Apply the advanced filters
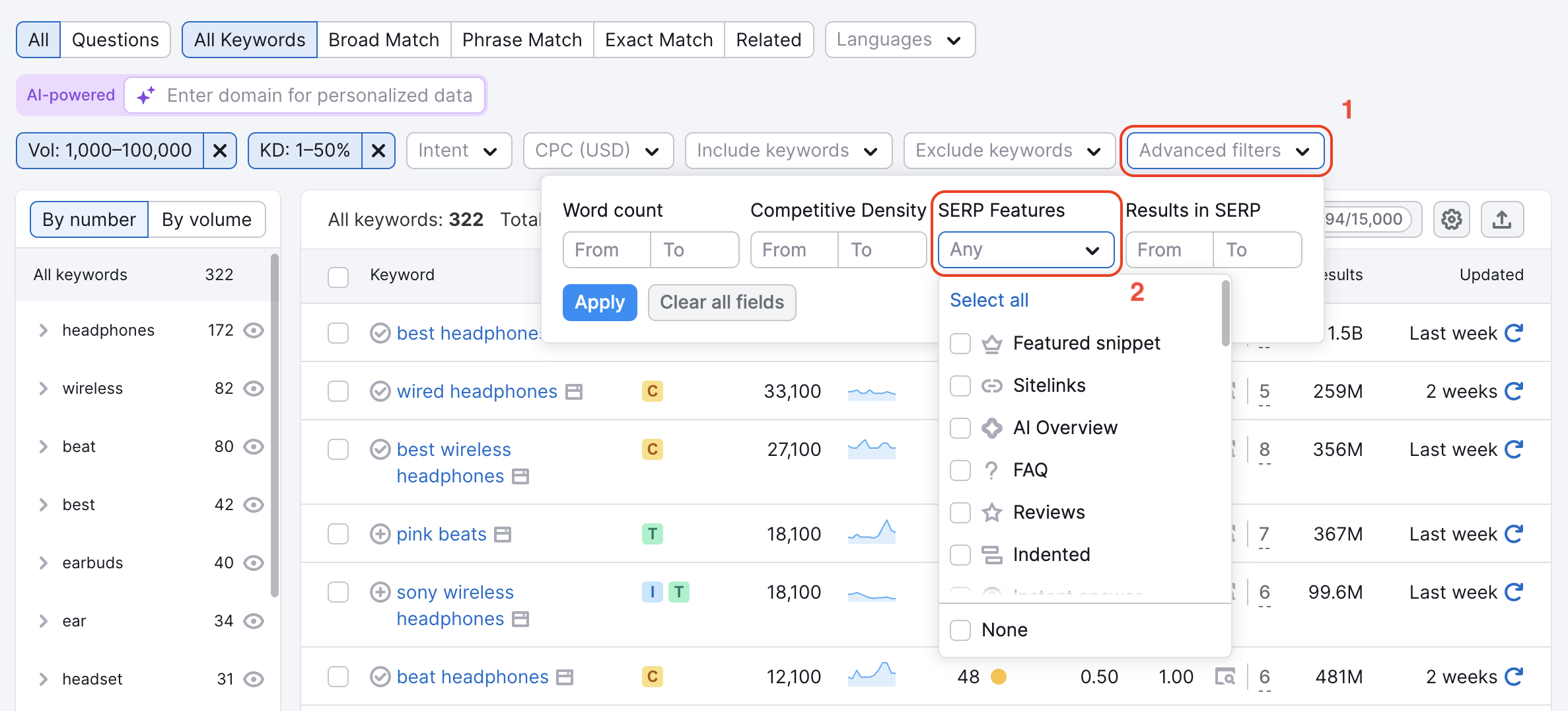1568x711 pixels. pyautogui.click(x=599, y=302)
